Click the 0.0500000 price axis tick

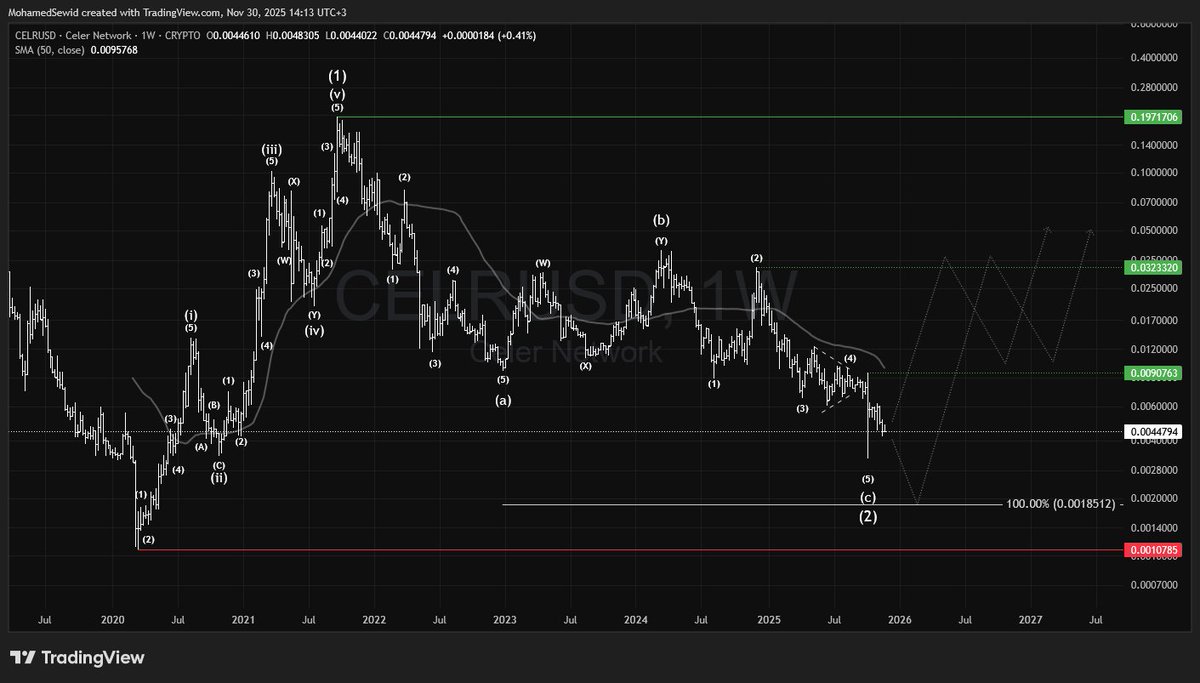(x=1156, y=231)
